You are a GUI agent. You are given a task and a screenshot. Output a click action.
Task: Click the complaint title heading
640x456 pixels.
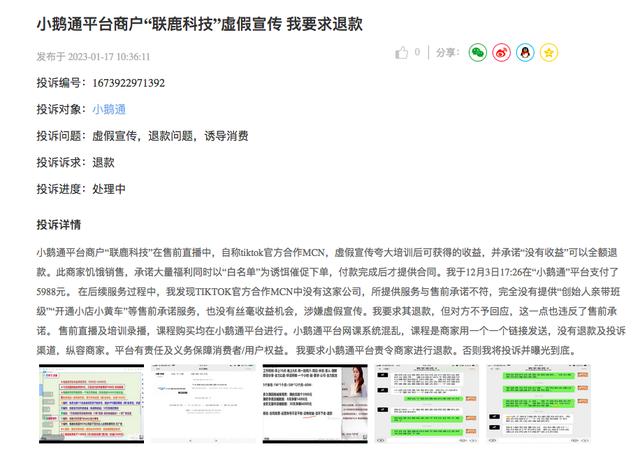(x=200, y=24)
